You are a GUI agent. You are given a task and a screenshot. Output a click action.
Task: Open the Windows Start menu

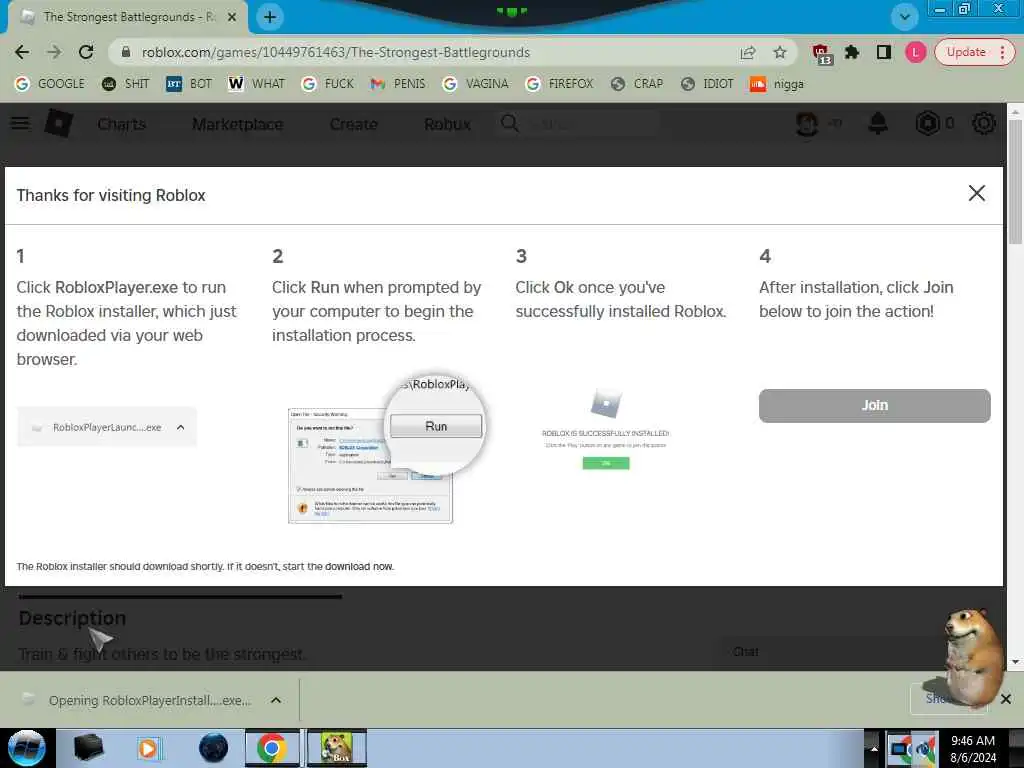tap(26, 748)
